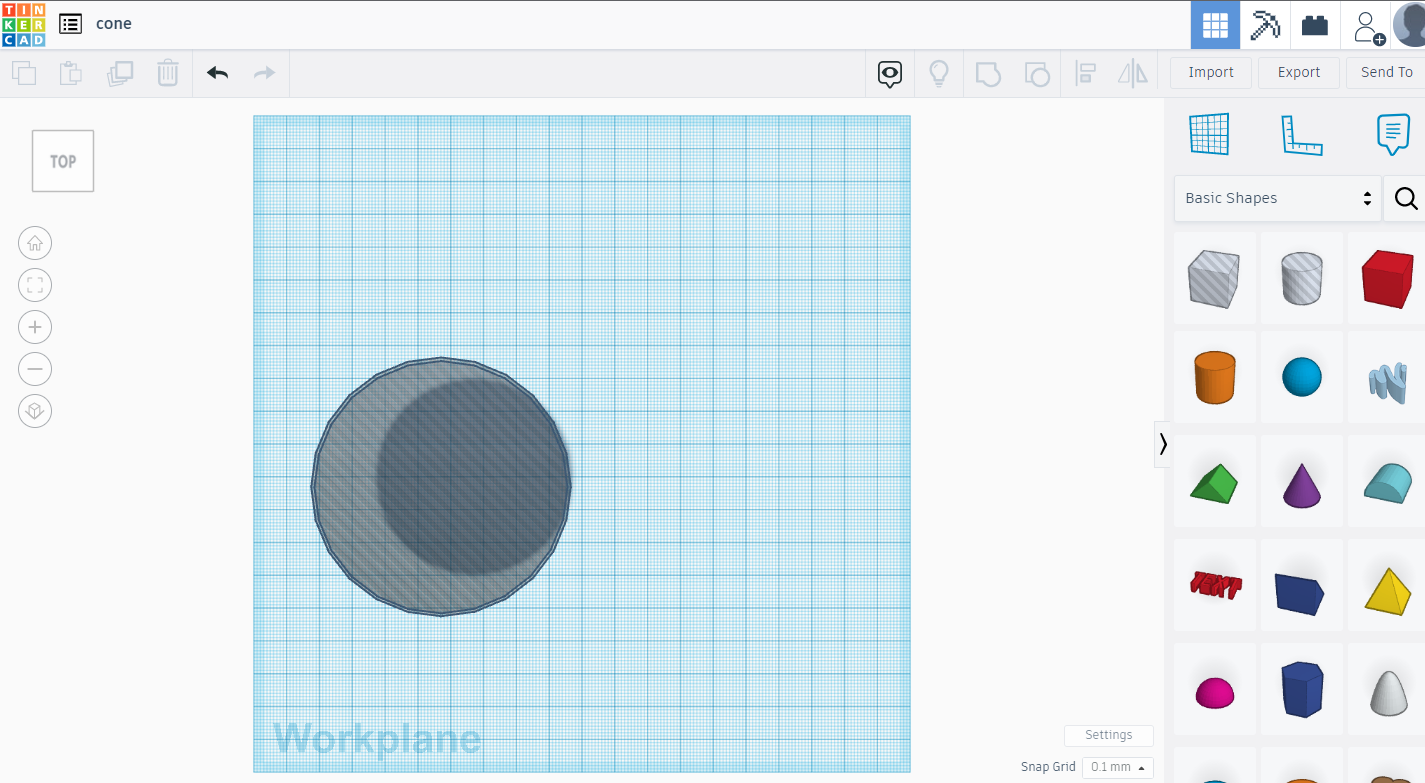This screenshot has height=783, width=1425.
Task: Click the Undo arrow
Action: 217,72
